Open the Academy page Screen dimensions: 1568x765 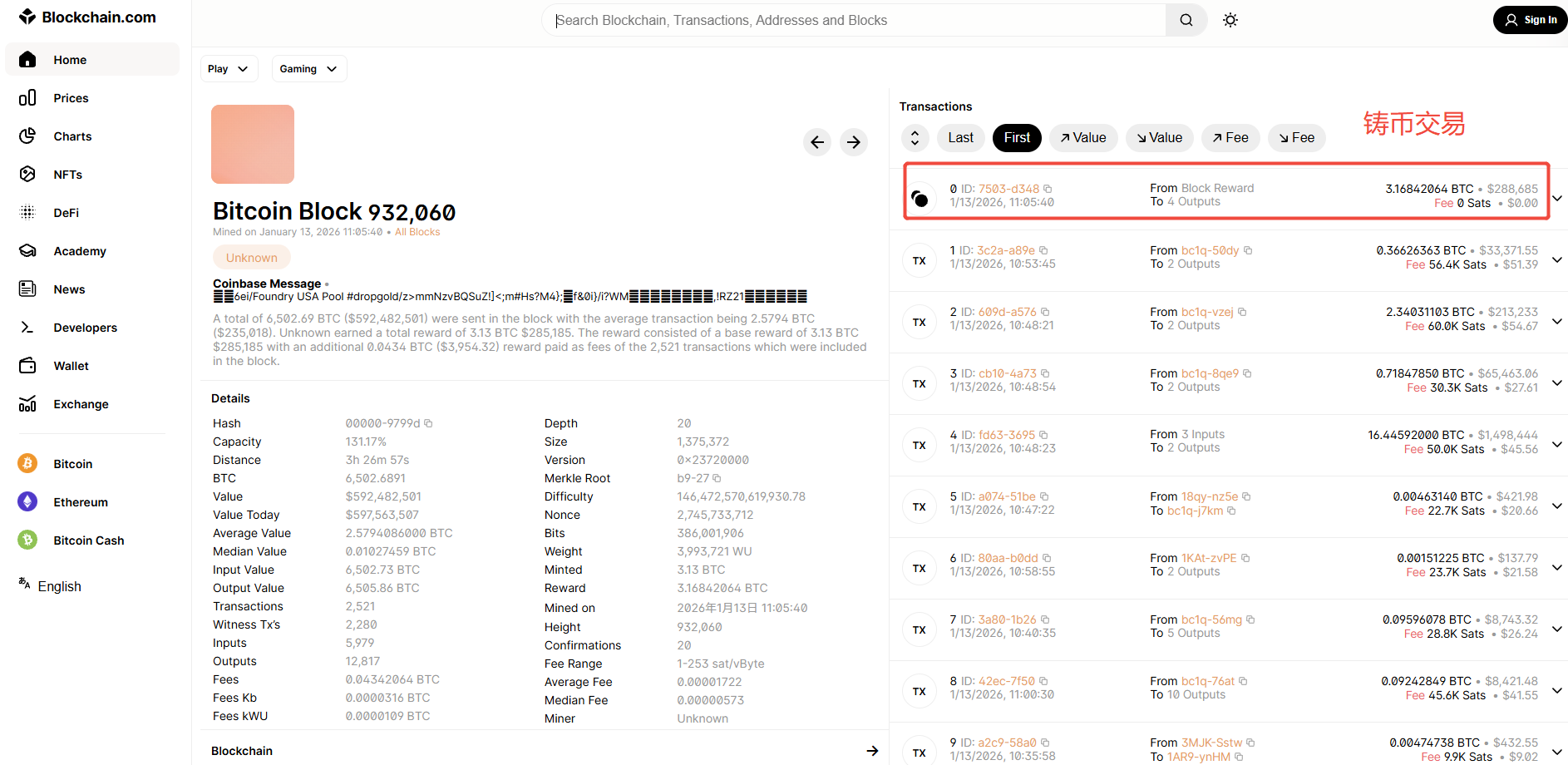coord(80,251)
